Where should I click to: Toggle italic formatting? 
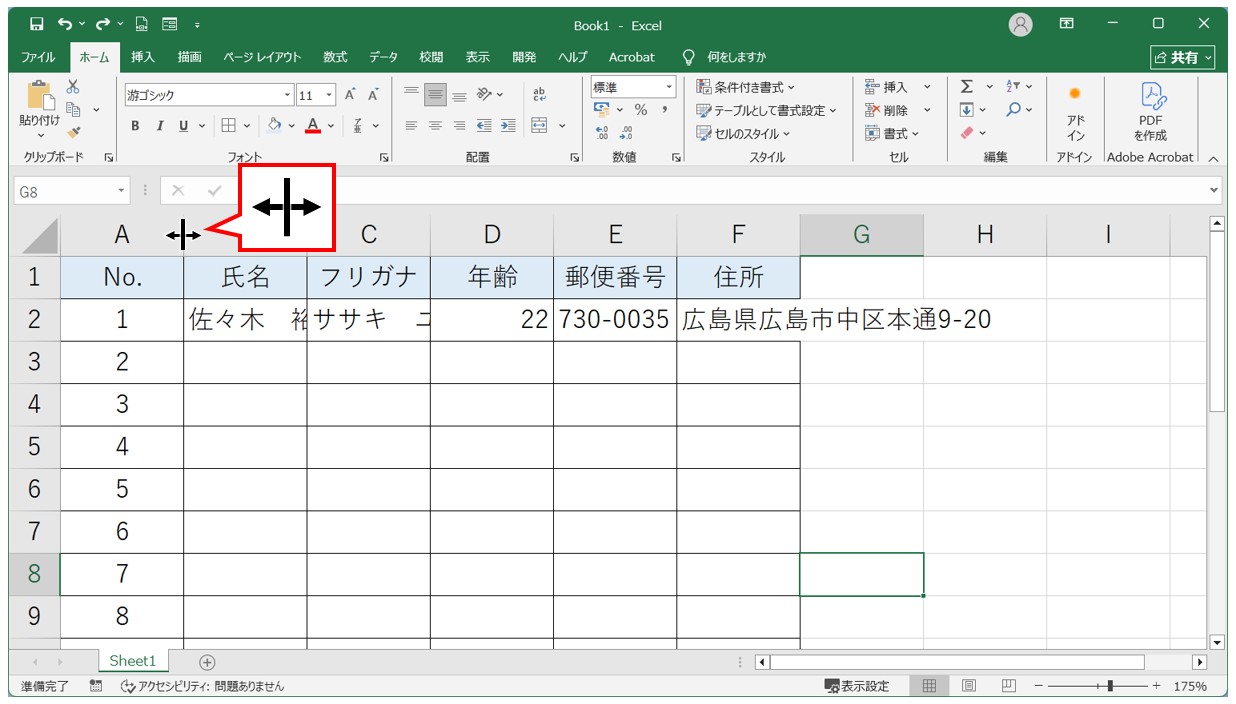159,126
